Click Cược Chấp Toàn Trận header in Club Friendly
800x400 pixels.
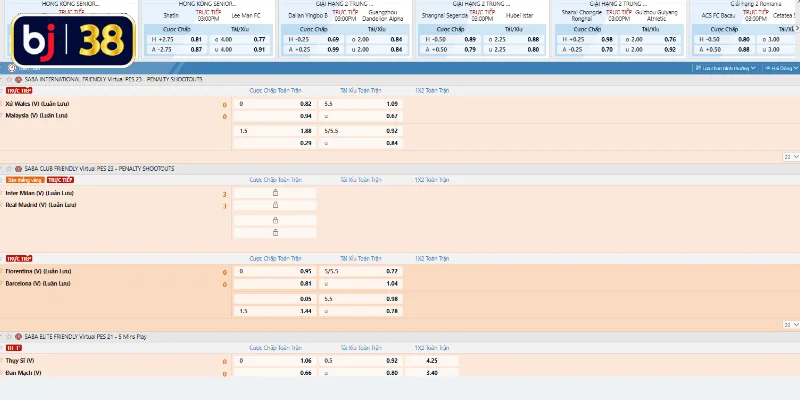[x=275, y=180]
